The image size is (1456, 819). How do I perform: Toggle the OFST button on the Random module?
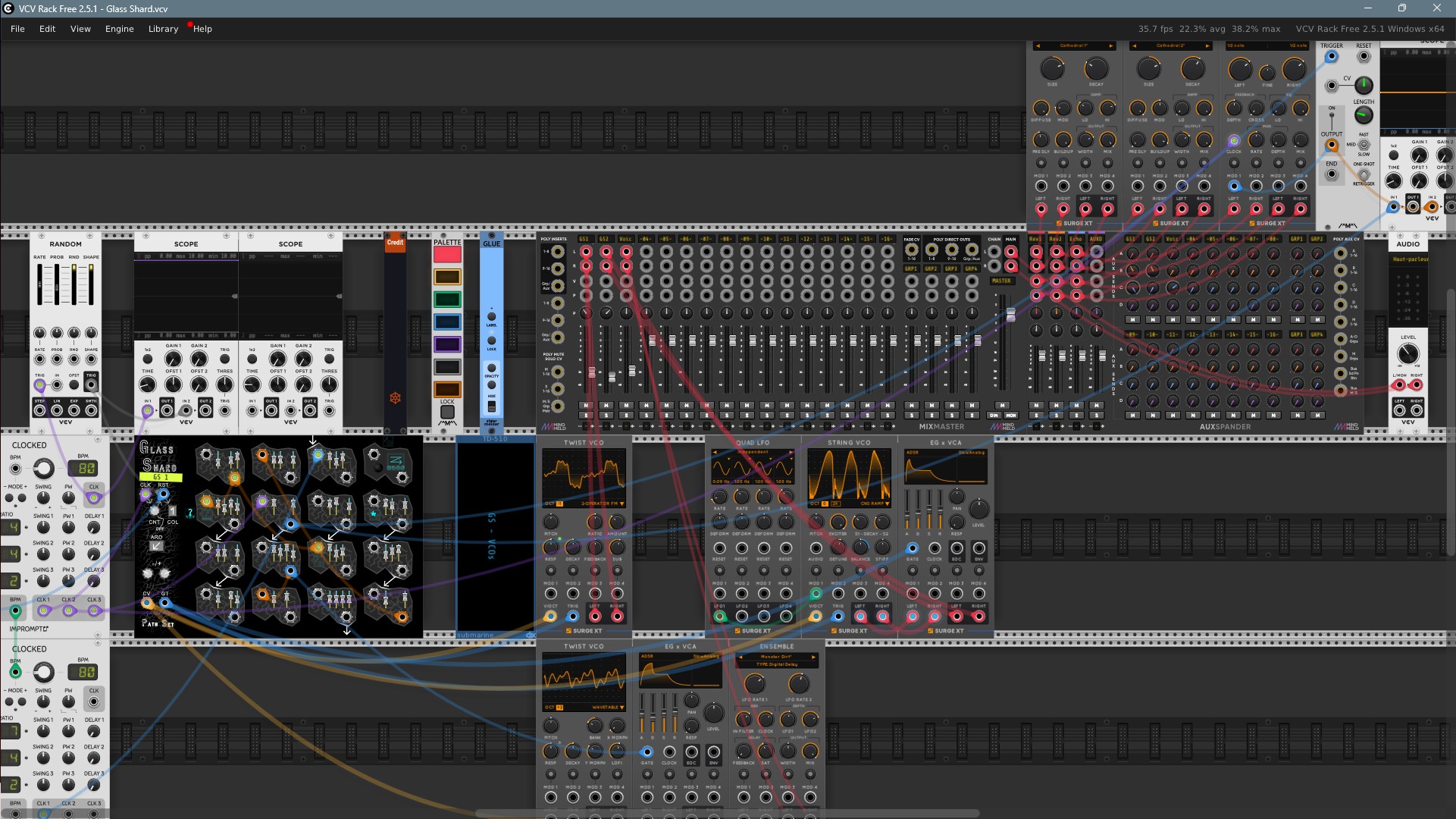point(74,384)
